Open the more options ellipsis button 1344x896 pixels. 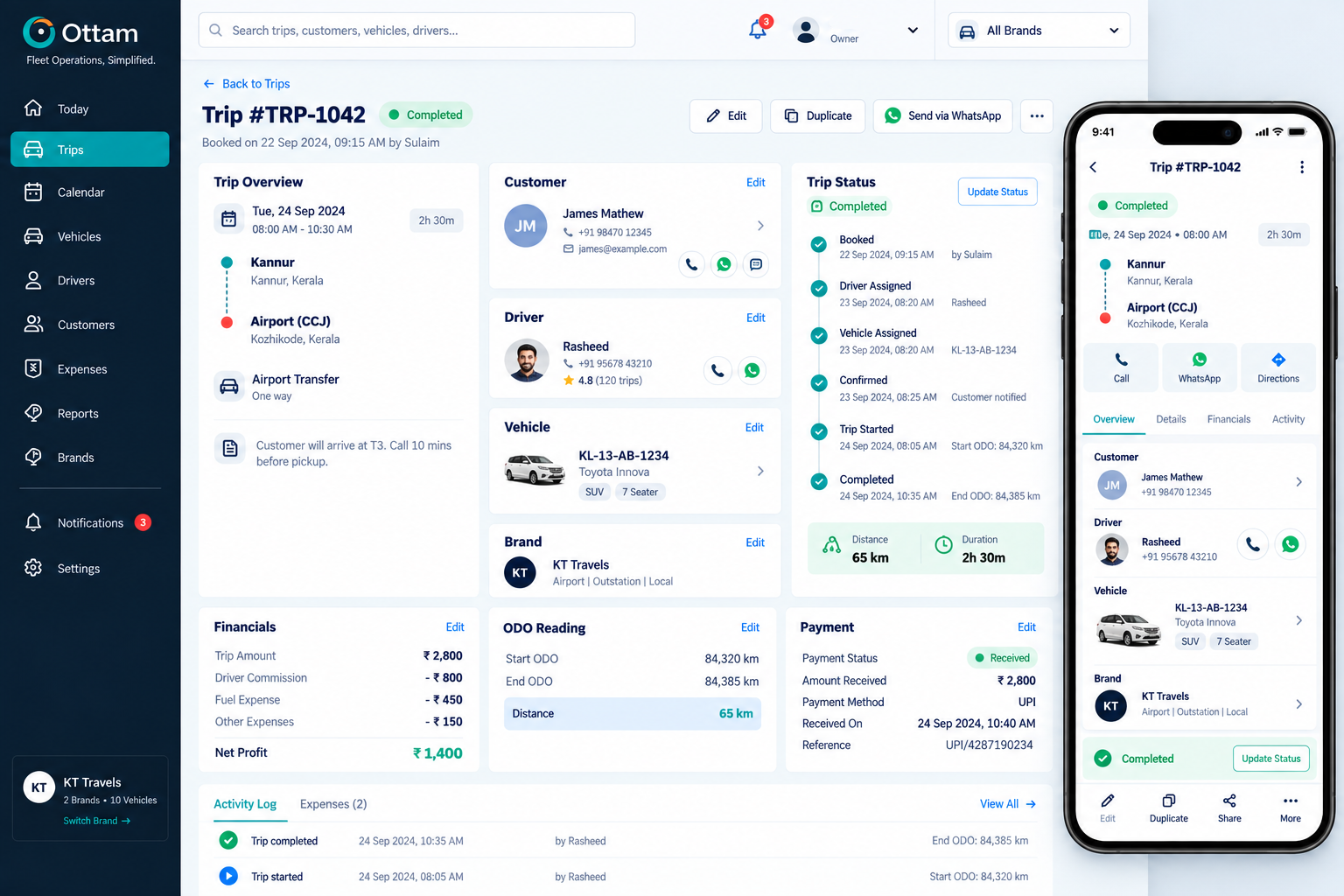pyautogui.click(x=1037, y=115)
